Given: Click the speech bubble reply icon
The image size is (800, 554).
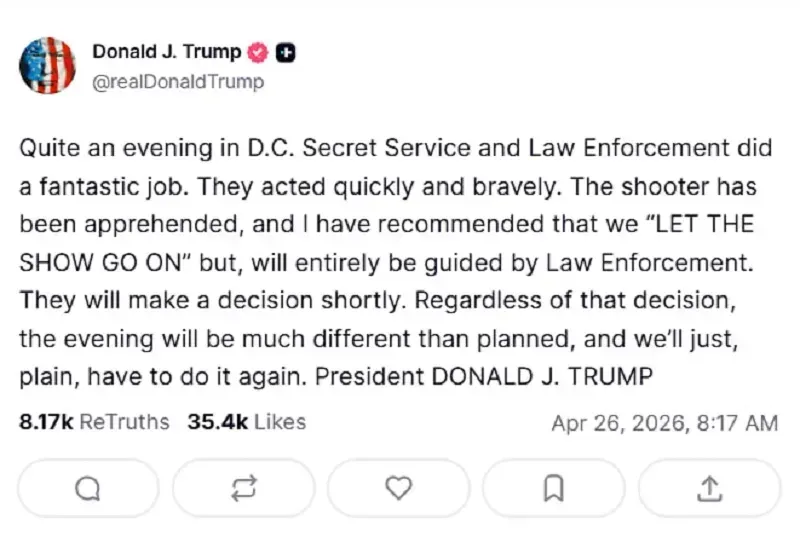Looking at the screenshot, I should (88, 488).
